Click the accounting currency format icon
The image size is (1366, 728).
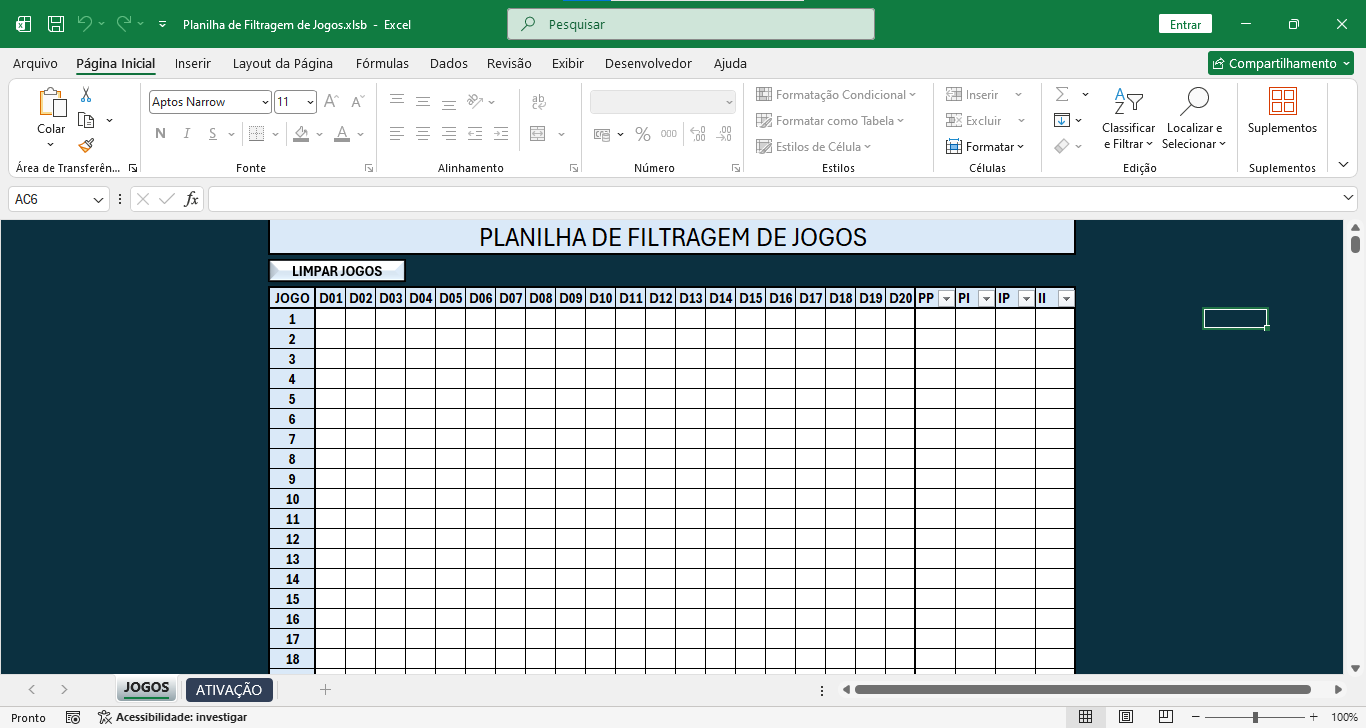[602, 134]
